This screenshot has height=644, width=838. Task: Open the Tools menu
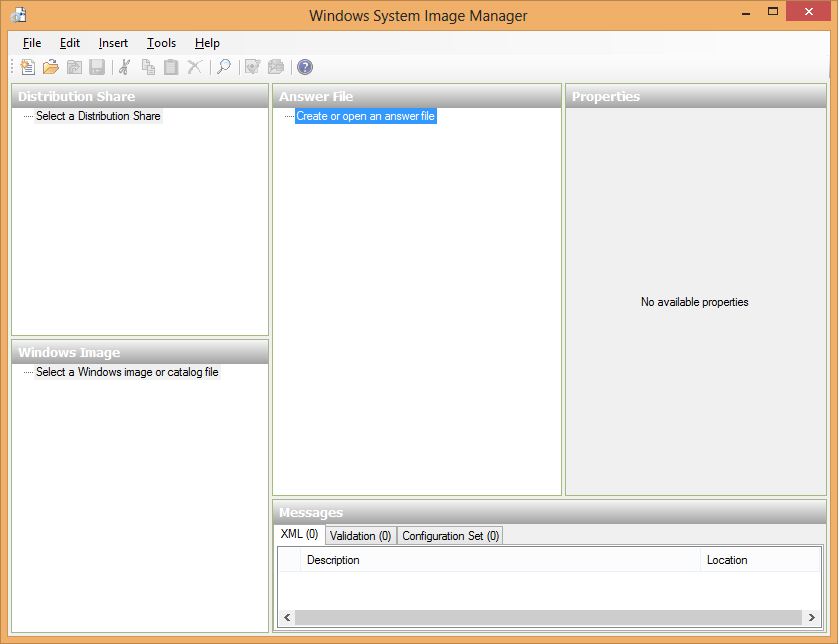point(161,43)
